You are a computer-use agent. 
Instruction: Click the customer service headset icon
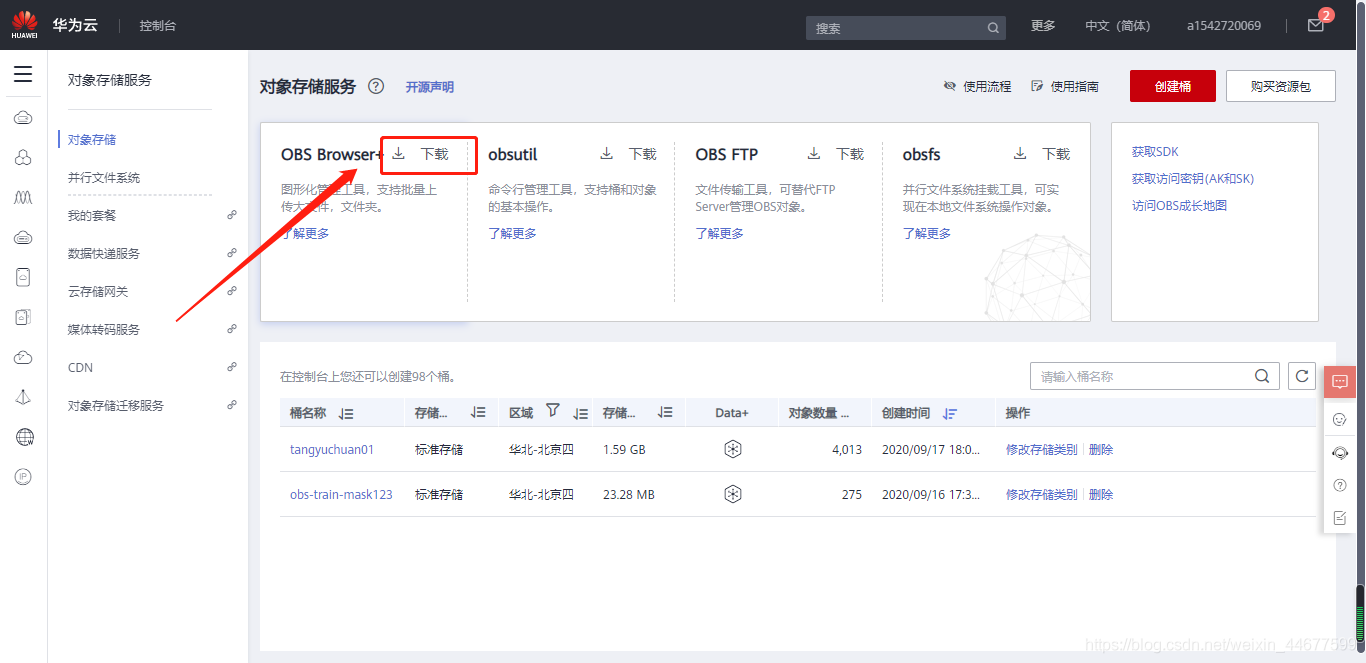[1340, 453]
